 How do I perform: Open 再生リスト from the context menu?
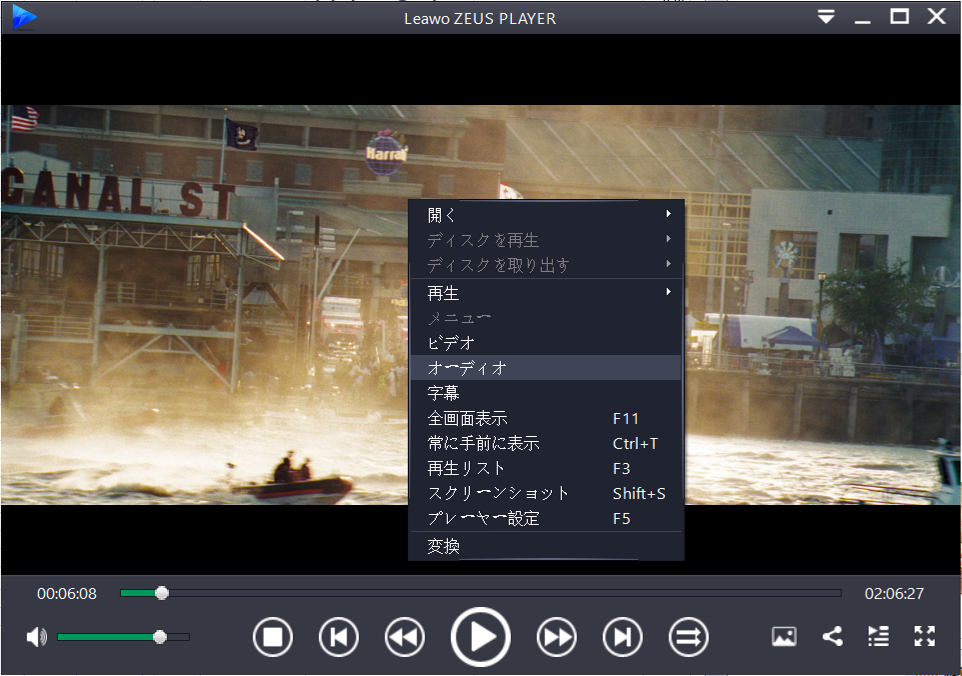tap(546, 468)
